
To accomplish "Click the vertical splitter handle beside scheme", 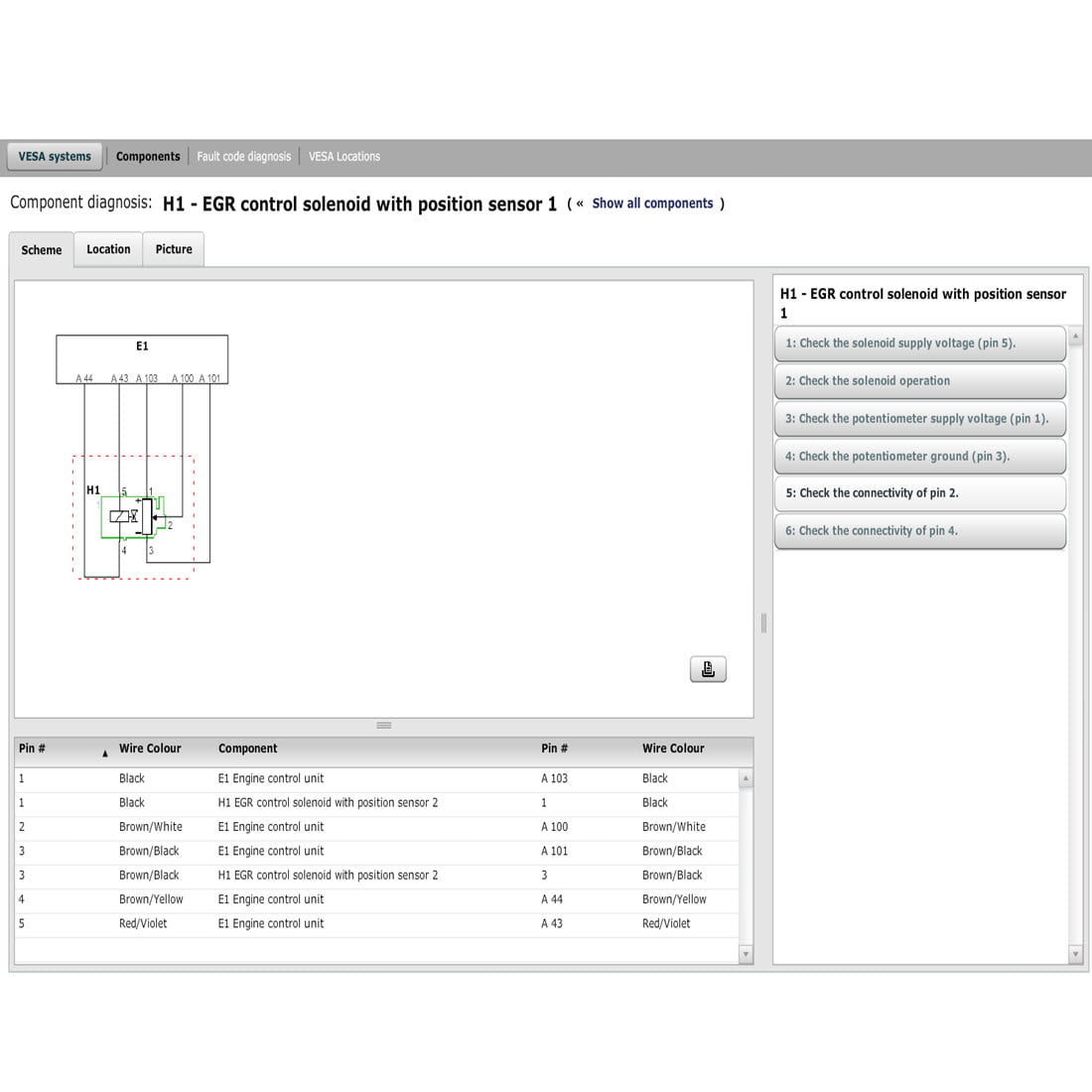I will pyautogui.click(x=764, y=622).
